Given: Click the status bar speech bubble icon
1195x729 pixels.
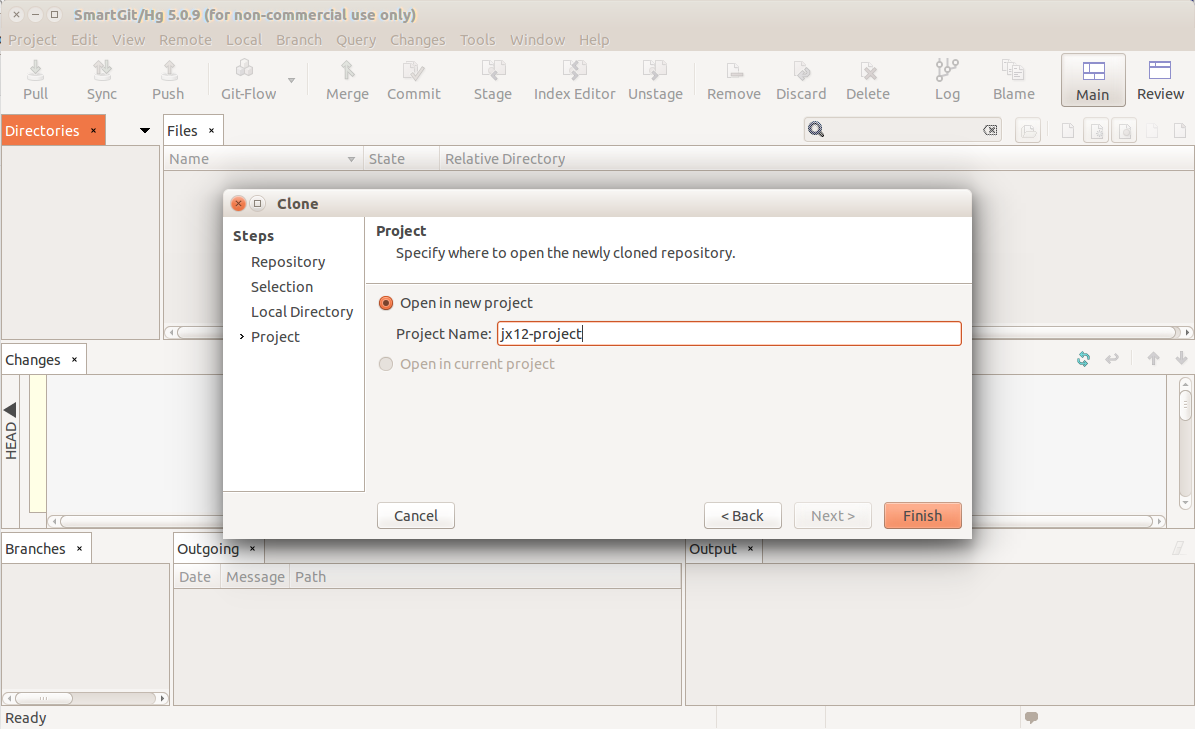Looking at the screenshot, I should (x=1031, y=718).
